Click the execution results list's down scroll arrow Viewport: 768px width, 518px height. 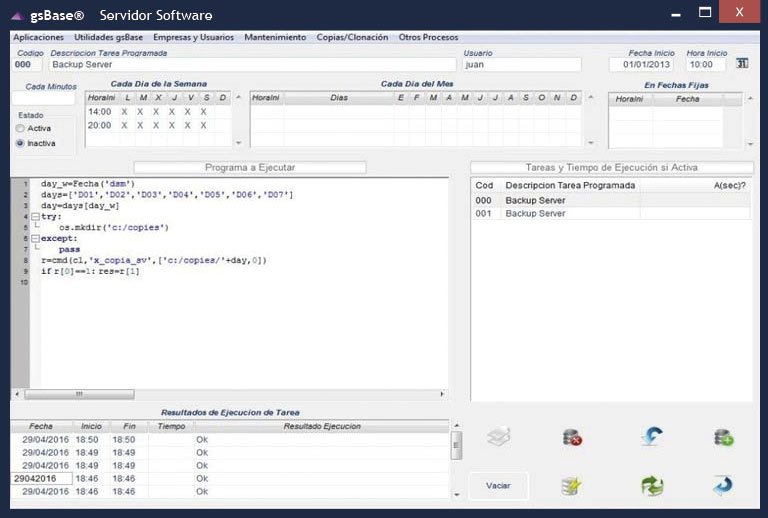[x=456, y=494]
